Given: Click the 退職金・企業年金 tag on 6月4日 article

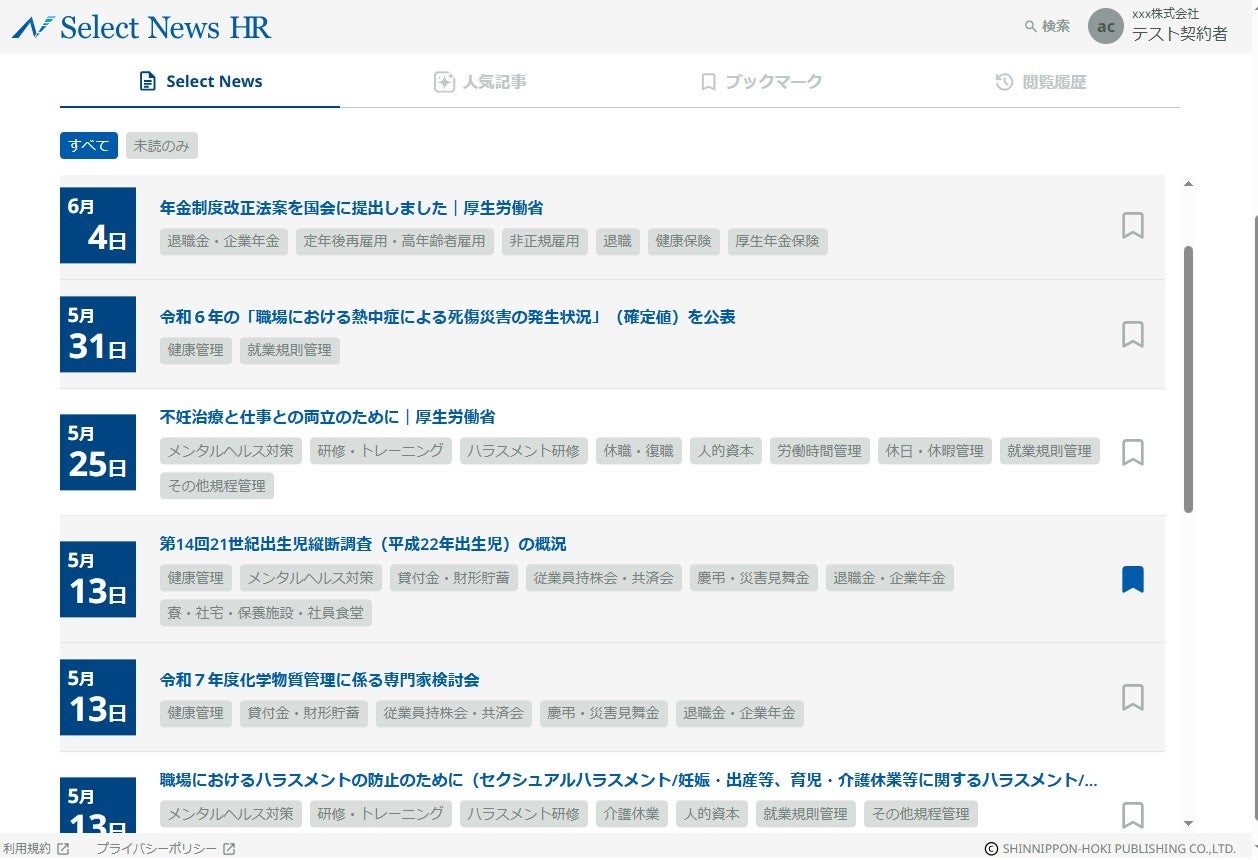Looking at the screenshot, I should point(224,241).
